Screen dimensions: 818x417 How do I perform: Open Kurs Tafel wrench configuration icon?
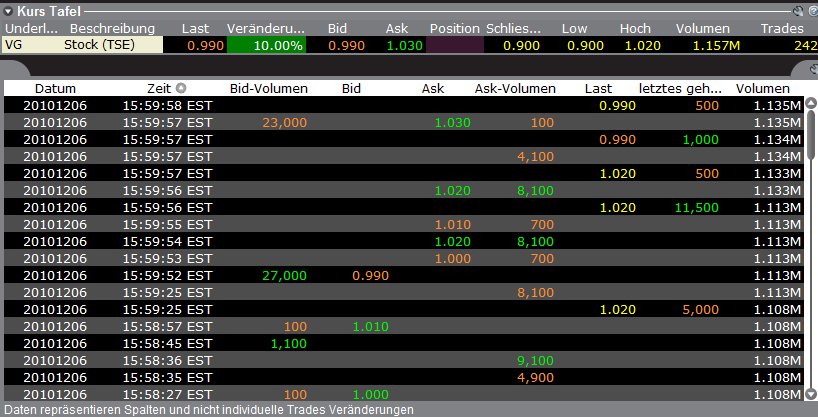tap(798, 11)
